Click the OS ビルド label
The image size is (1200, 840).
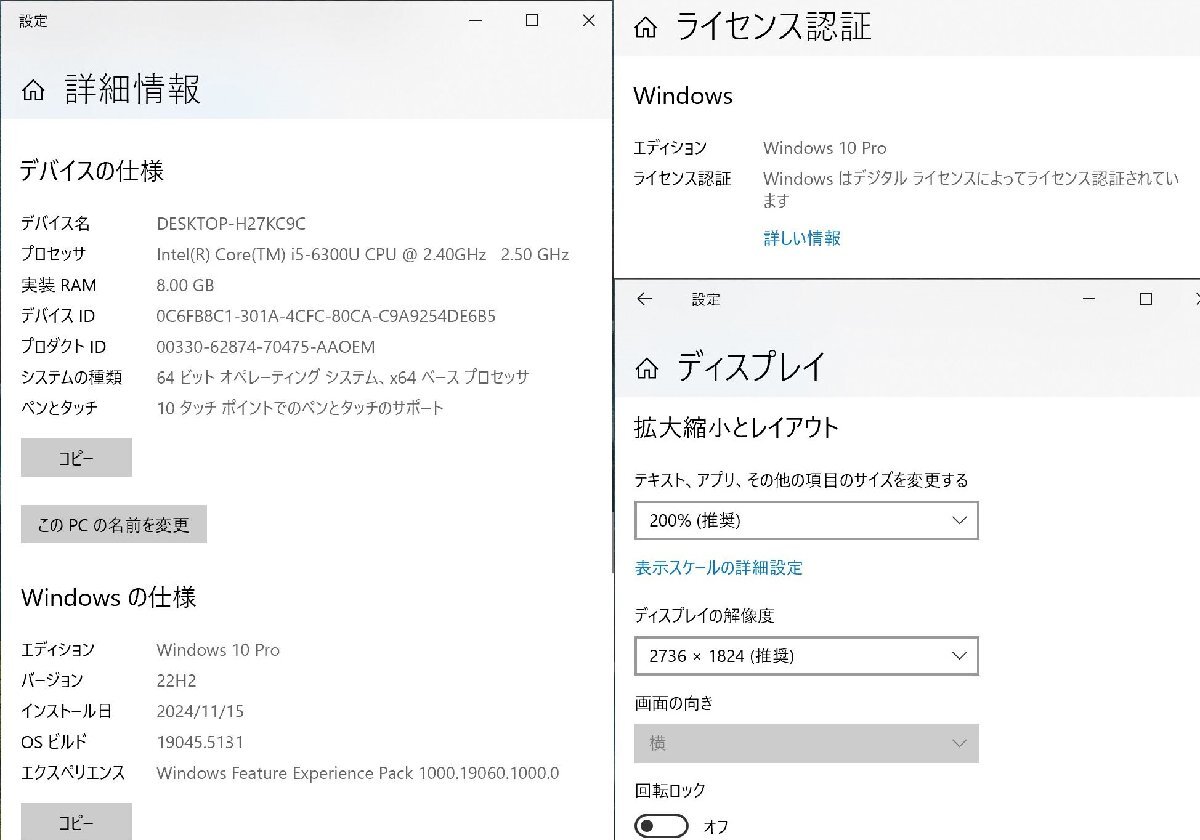point(54,742)
